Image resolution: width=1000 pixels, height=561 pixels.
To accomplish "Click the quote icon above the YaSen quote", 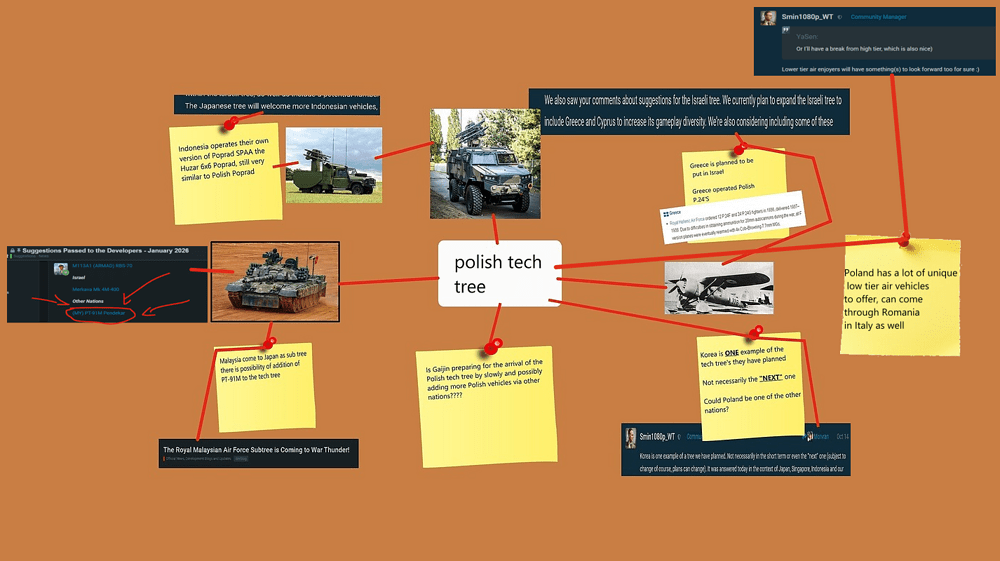I will tap(788, 31).
